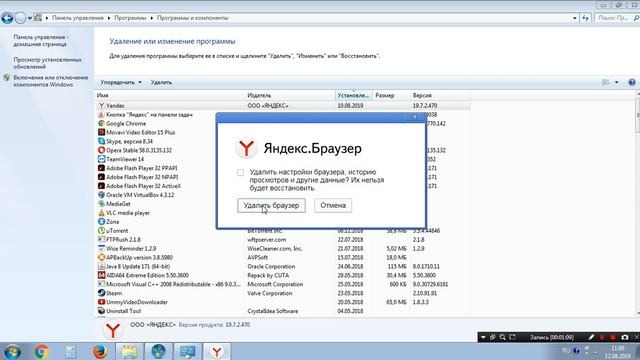The height and width of the screenshot is (360, 640).
Task: Launch Firefox from the taskbar
Action: pos(100,351)
